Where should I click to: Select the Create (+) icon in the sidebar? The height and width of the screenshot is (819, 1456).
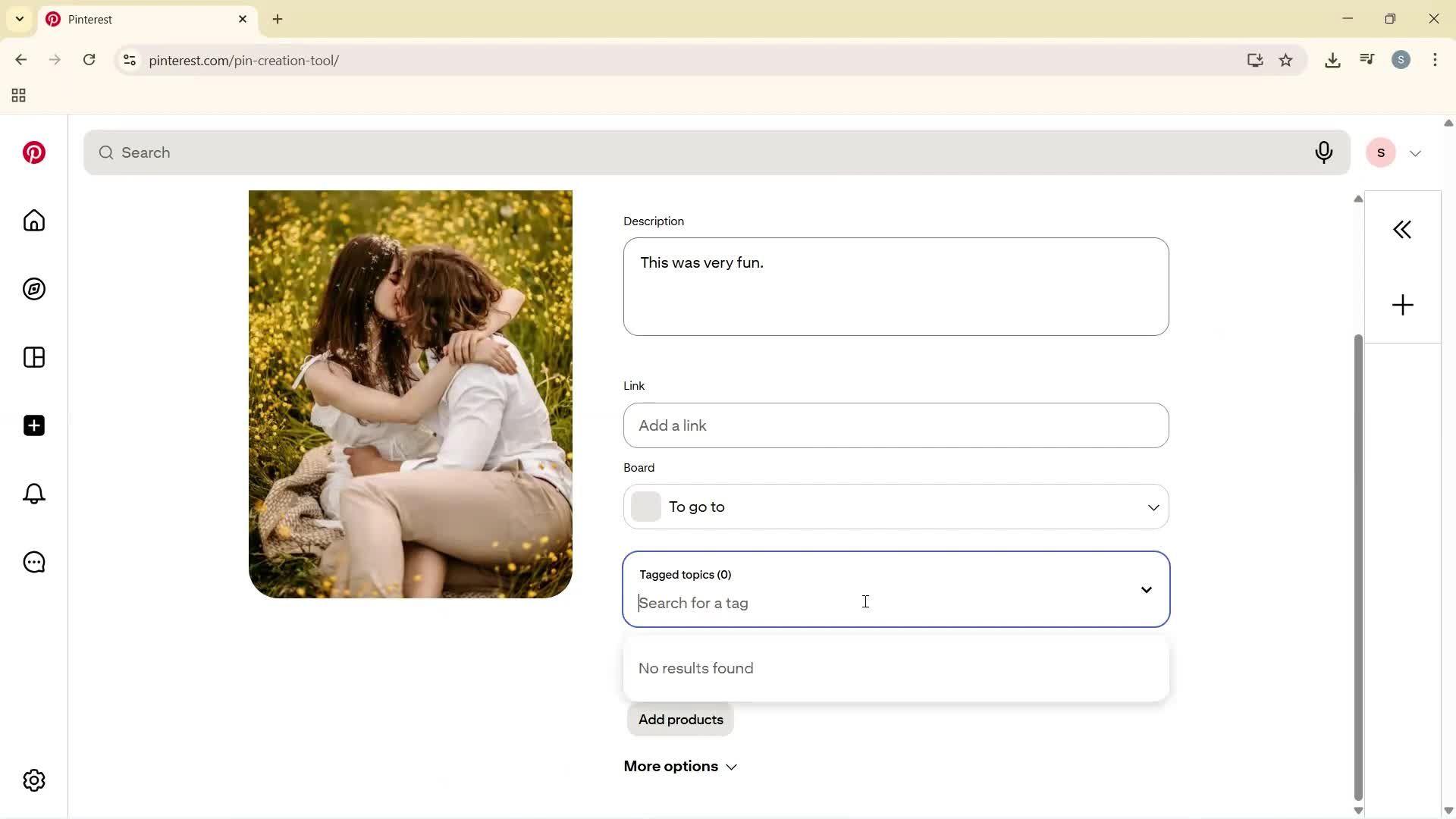tap(33, 425)
